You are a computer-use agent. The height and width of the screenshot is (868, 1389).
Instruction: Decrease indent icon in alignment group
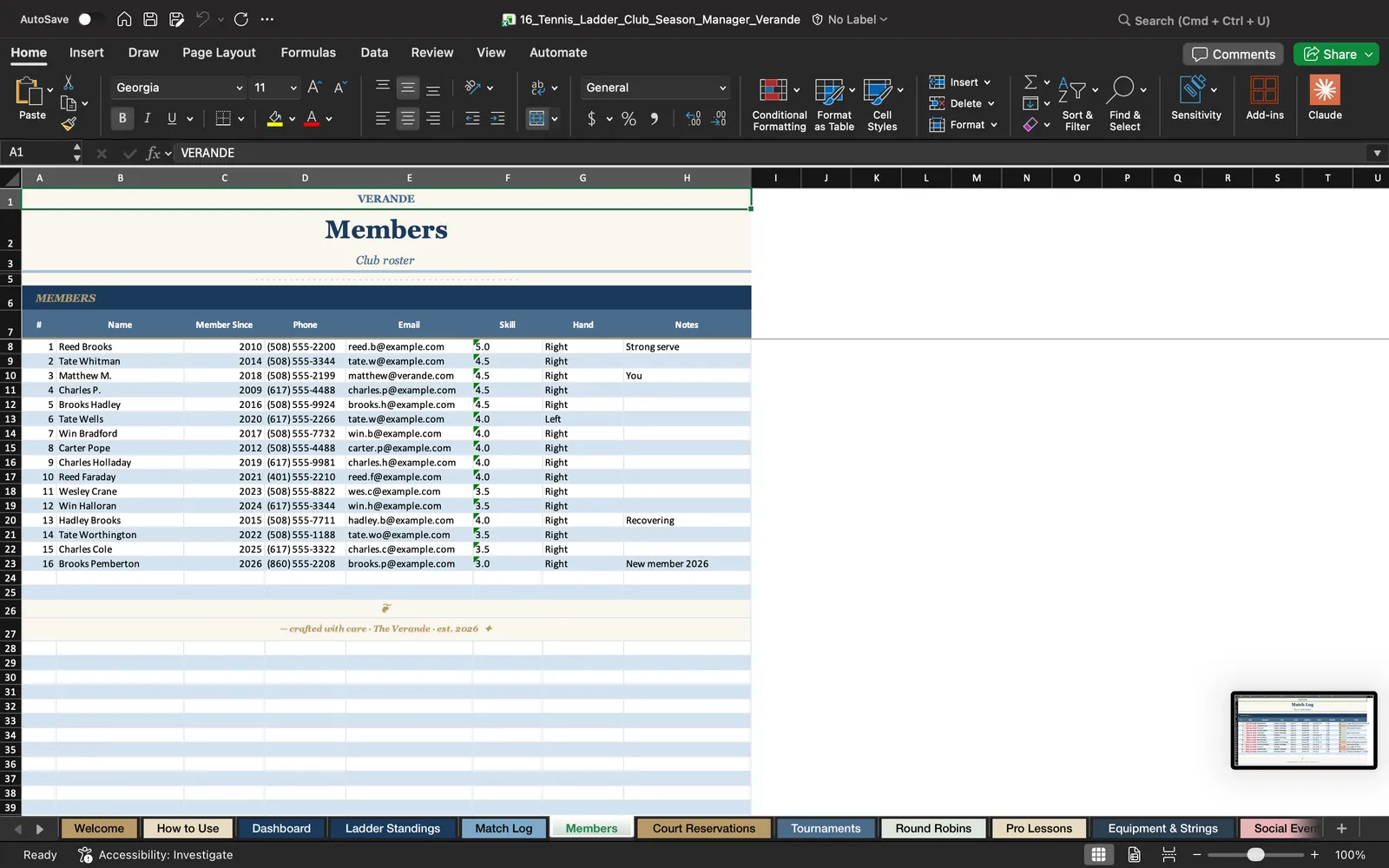click(x=472, y=118)
